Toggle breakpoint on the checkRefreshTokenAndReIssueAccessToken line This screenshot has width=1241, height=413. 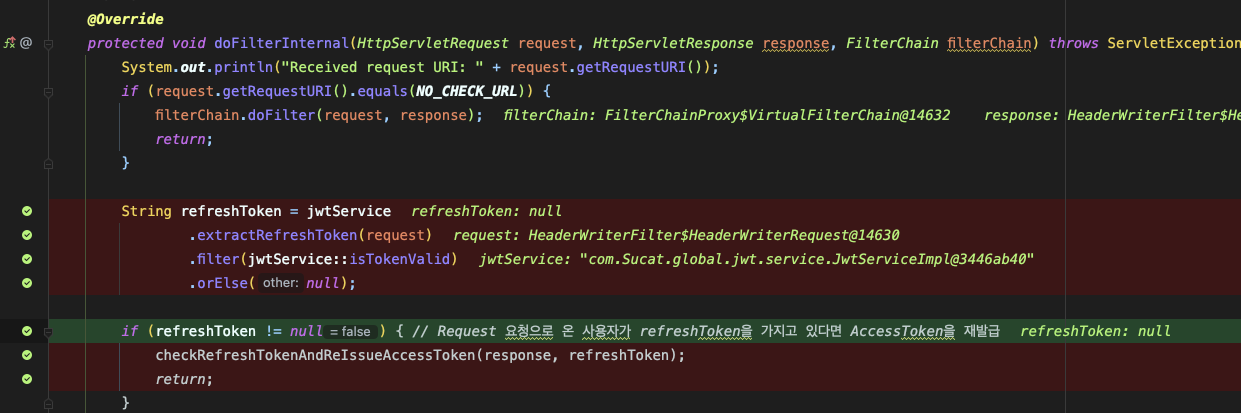(x=27, y=355)
